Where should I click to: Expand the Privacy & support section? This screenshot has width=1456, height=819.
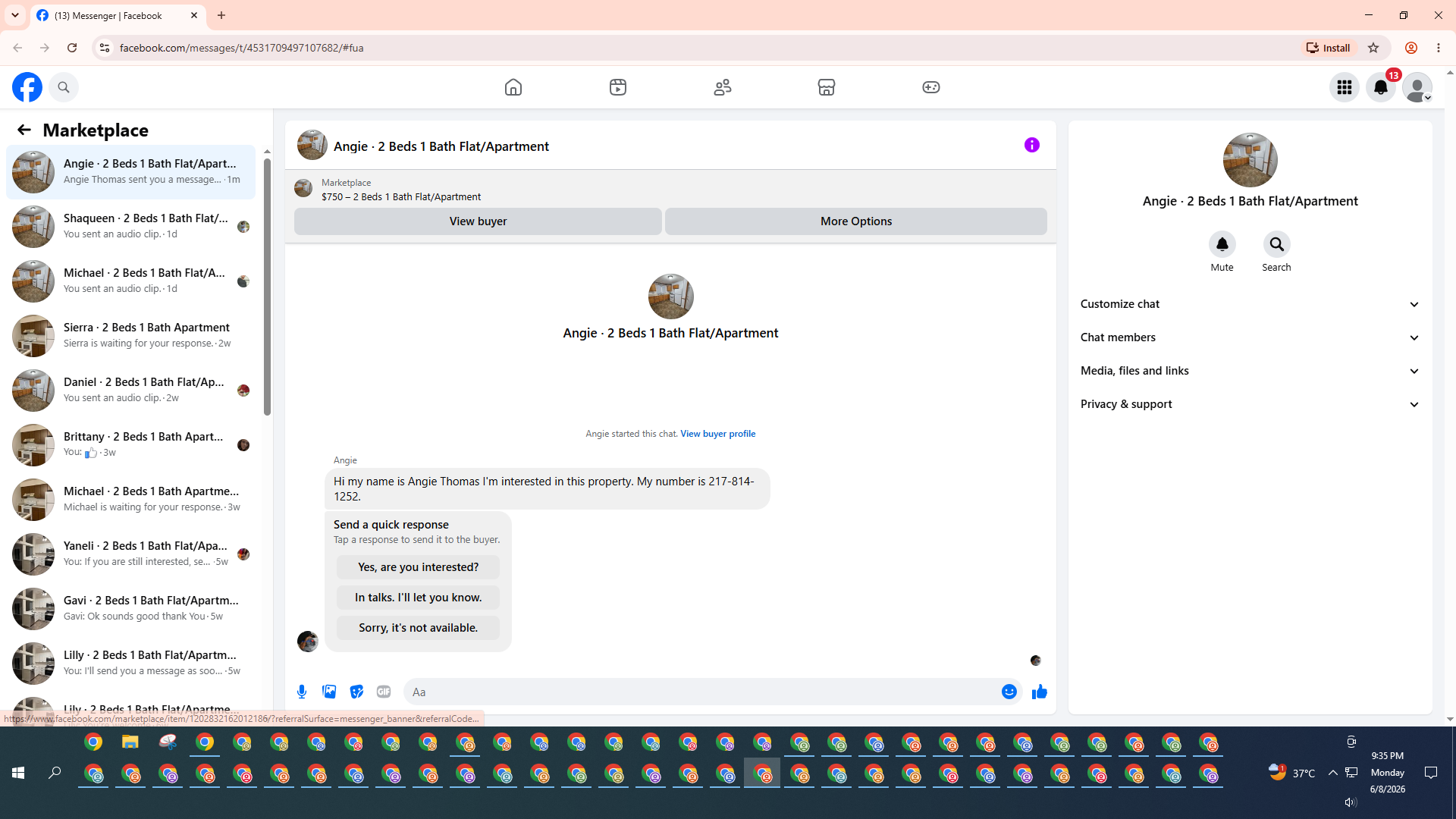click(x=1250, y=404)
